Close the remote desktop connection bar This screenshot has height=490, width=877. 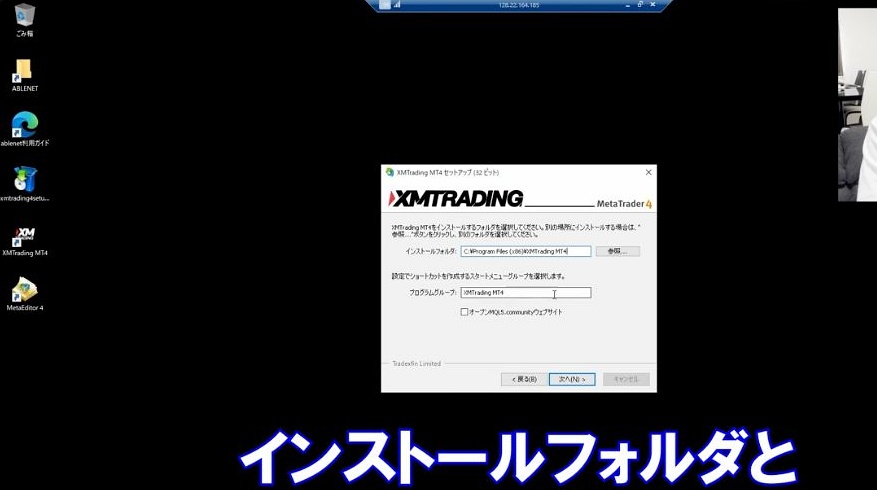[x=652, y=4]
